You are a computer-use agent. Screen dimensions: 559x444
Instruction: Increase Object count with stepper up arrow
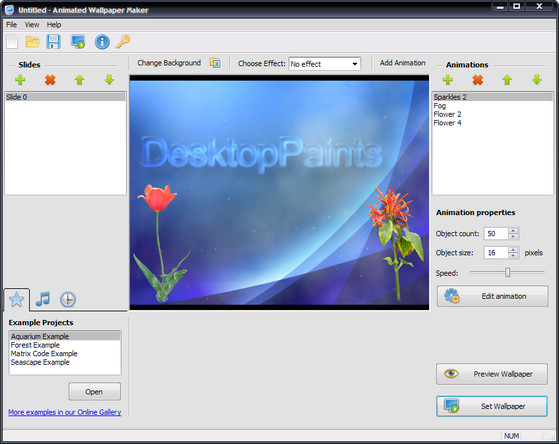(x=513, y=231)
